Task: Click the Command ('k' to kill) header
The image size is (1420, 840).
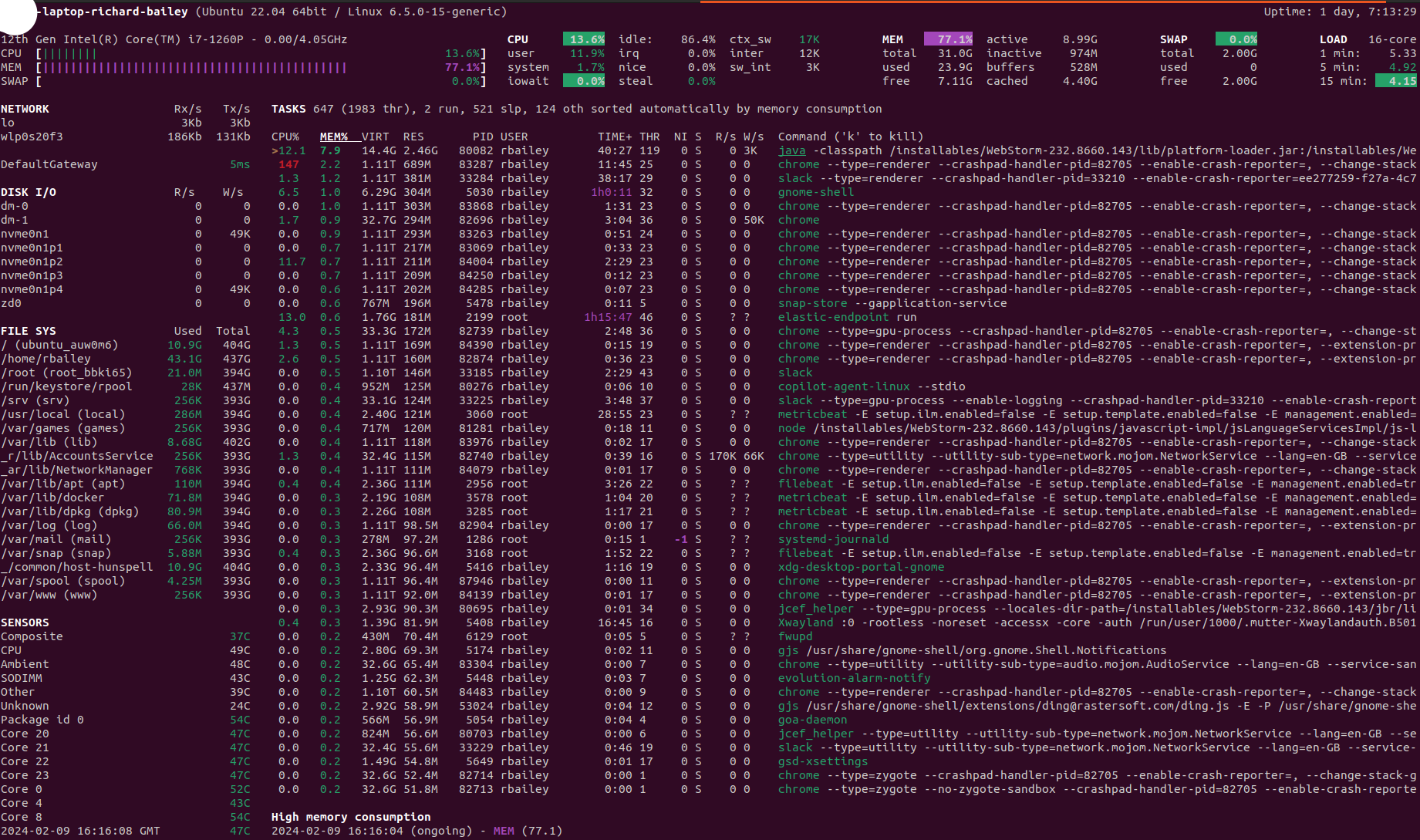Action: 851,137
